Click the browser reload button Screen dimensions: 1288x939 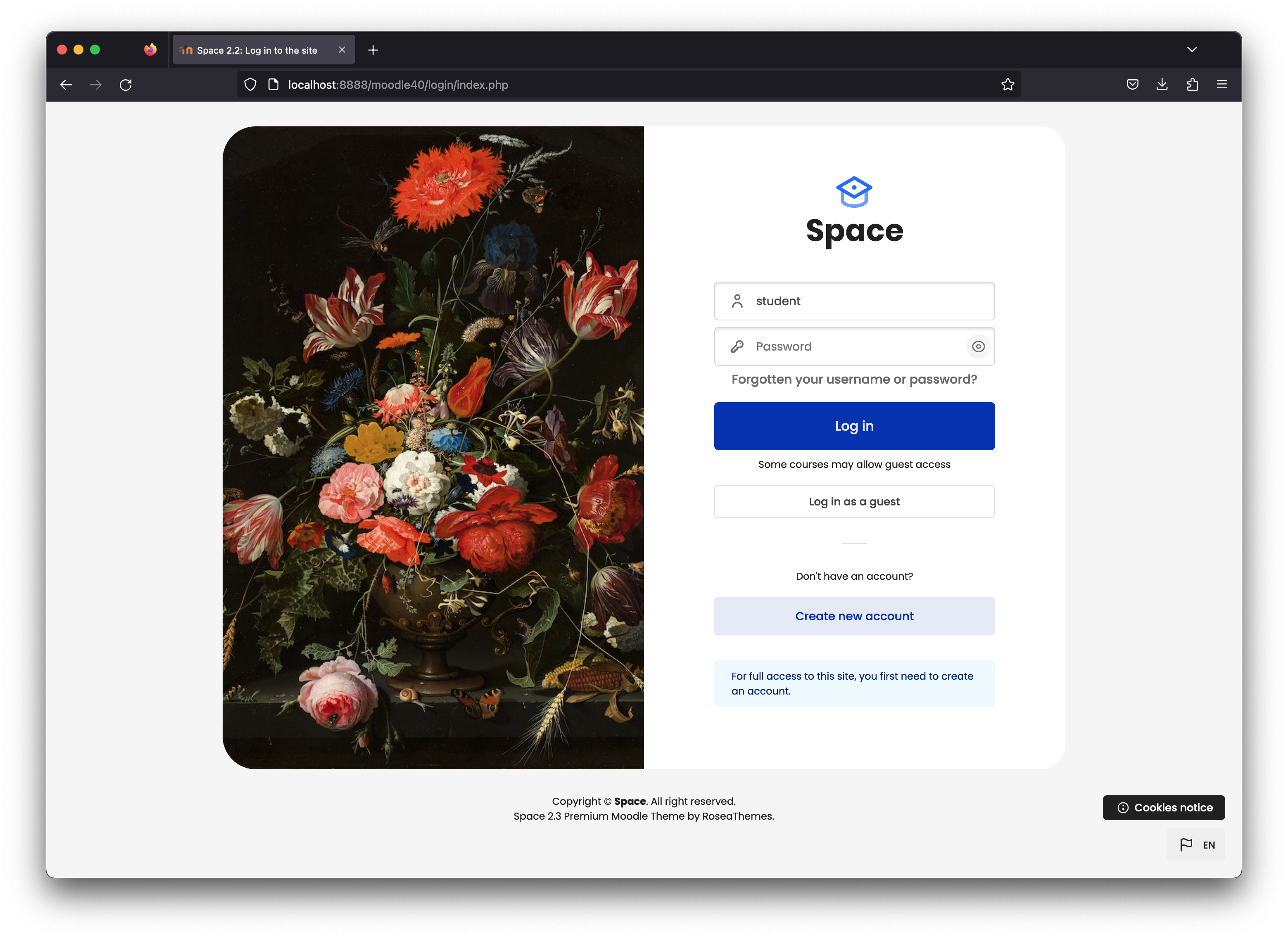tap(126, 85)
